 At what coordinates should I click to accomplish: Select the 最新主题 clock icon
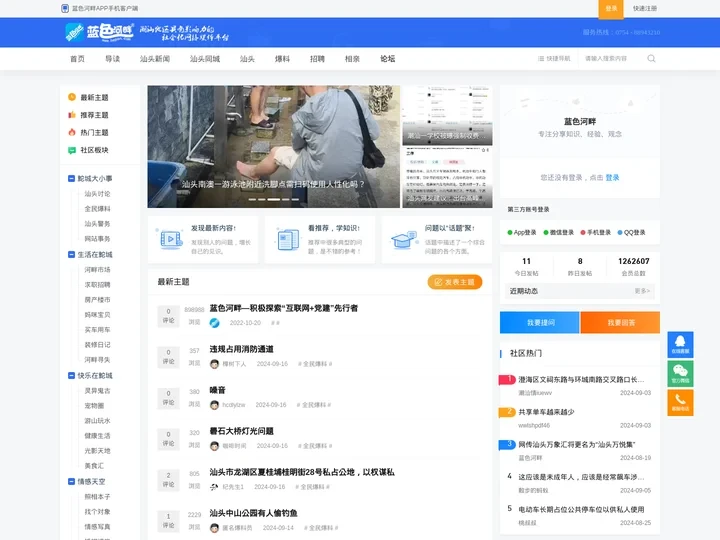pyautogui.click(x=72, y=97)
